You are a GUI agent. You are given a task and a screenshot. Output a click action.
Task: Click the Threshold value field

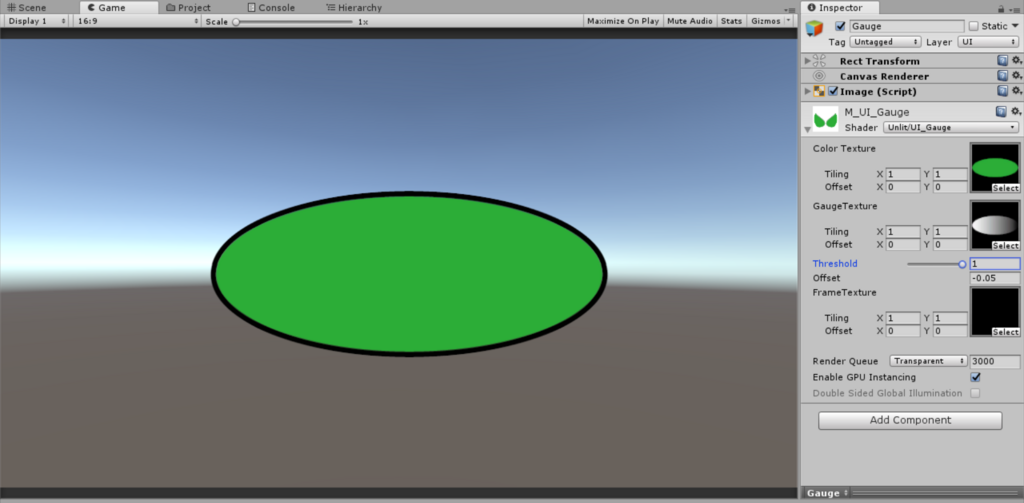click(995, 264)
